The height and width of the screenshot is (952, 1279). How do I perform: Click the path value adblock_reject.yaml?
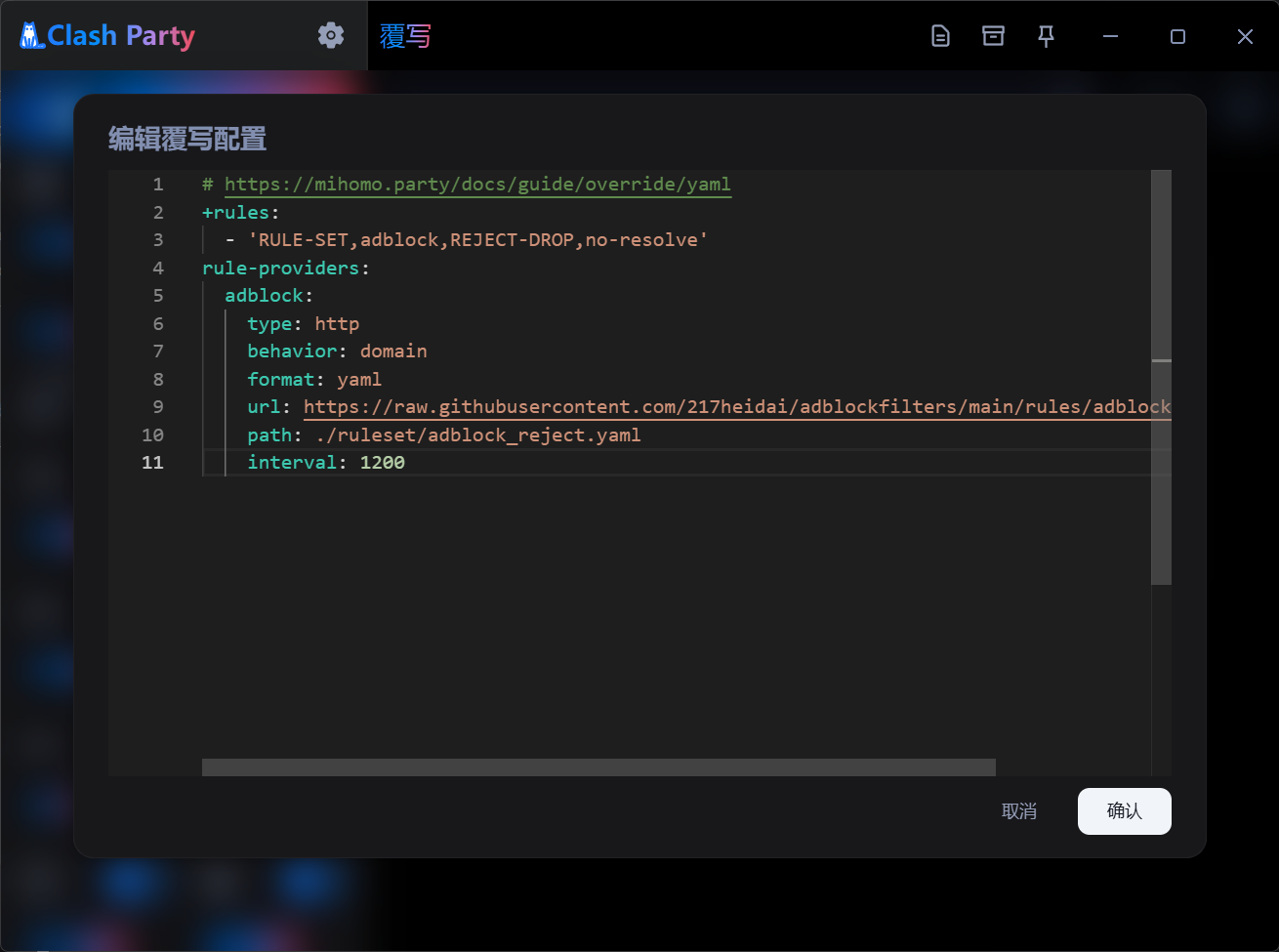[478, 435]
